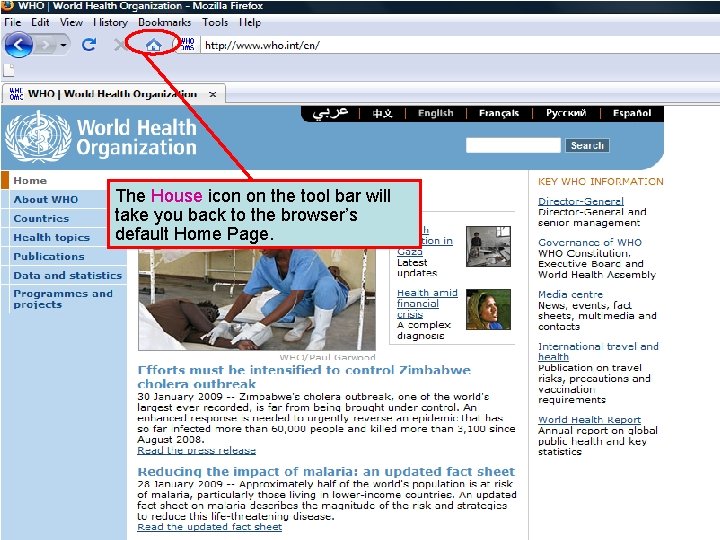The height and width of the screenshot is (540, 720).
Task: Reload the page with the refresh icon
Action: (89, 45)
